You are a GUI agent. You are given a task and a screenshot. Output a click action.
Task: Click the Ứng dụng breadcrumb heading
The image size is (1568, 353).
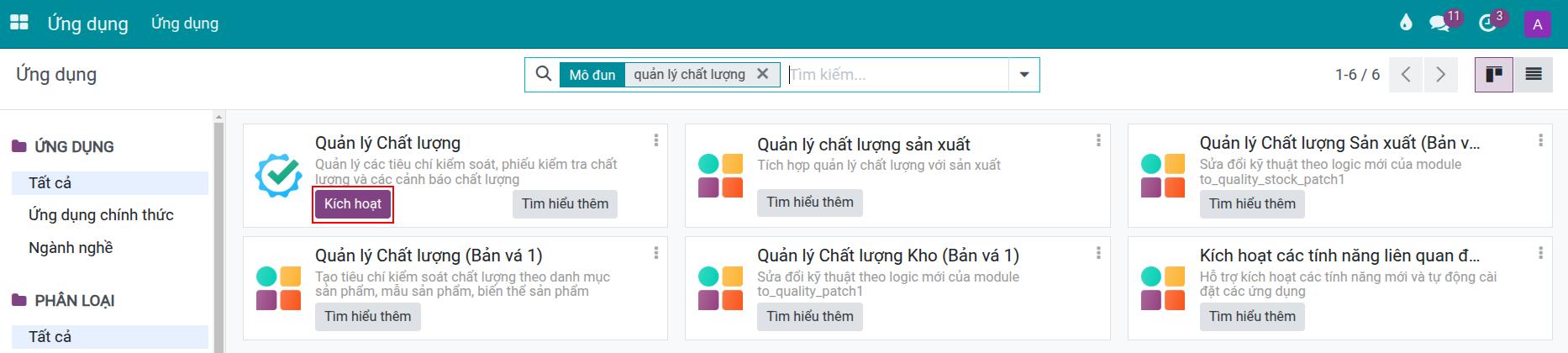[56, 75]
